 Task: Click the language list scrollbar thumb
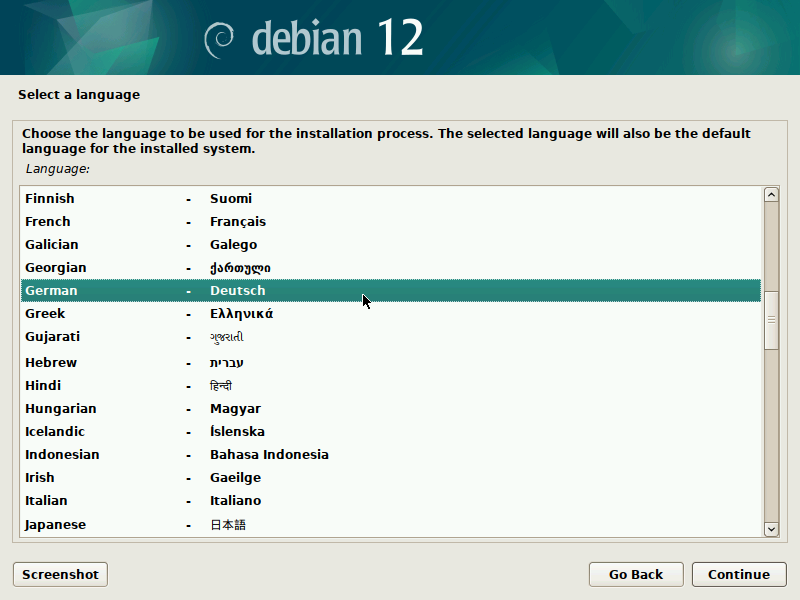pos(771,320)
